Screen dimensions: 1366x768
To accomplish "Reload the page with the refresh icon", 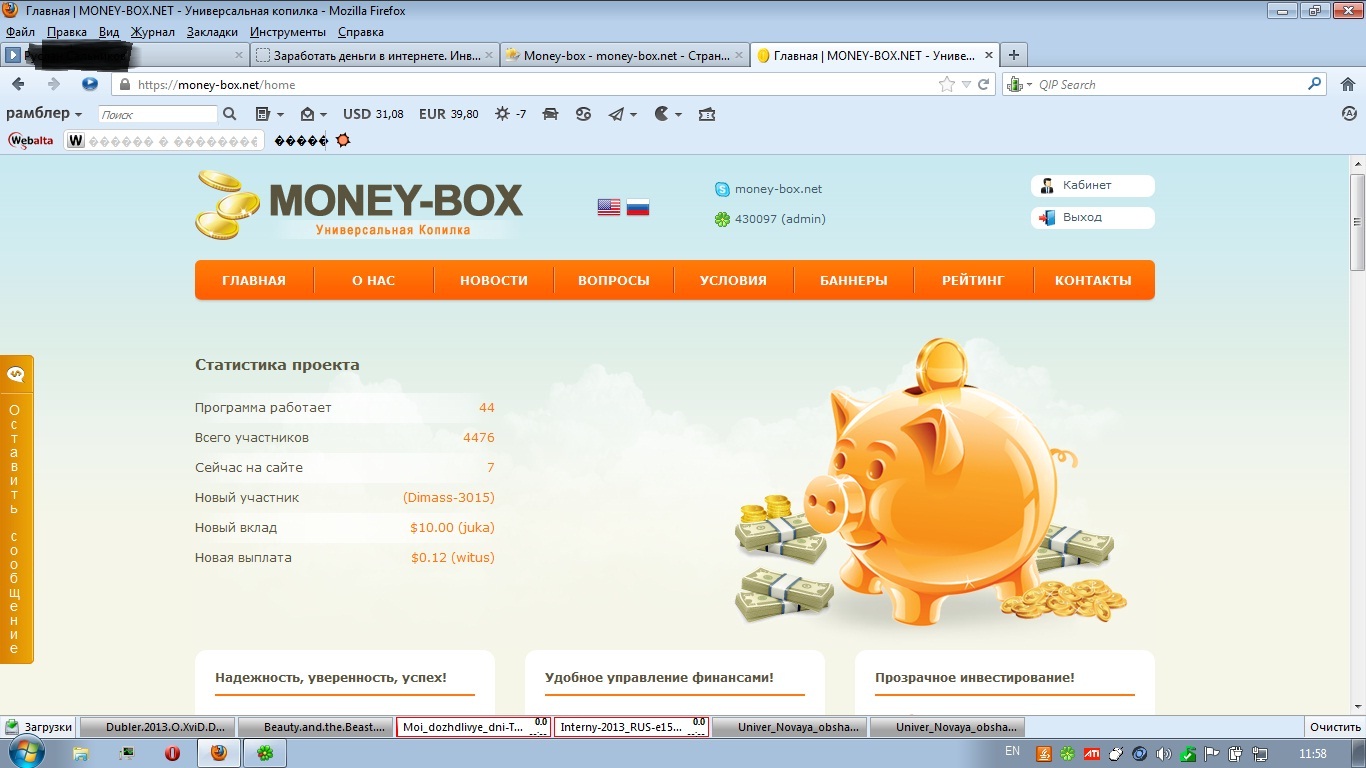I will pos(984,85).
